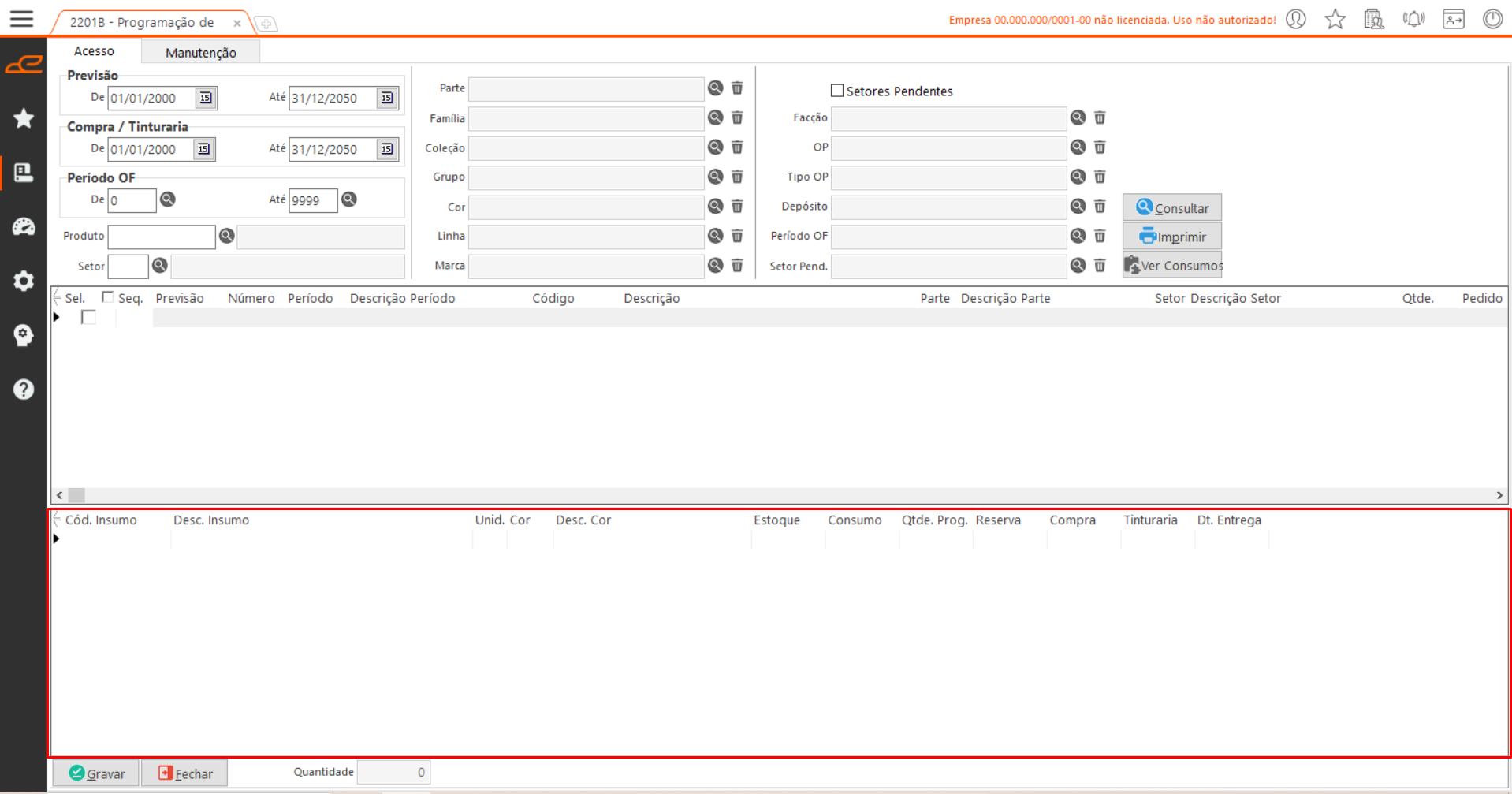Open the dashboard gauge icon in sidebar
The height and width of the screenshot is (794, 1512).
[24, 227]
